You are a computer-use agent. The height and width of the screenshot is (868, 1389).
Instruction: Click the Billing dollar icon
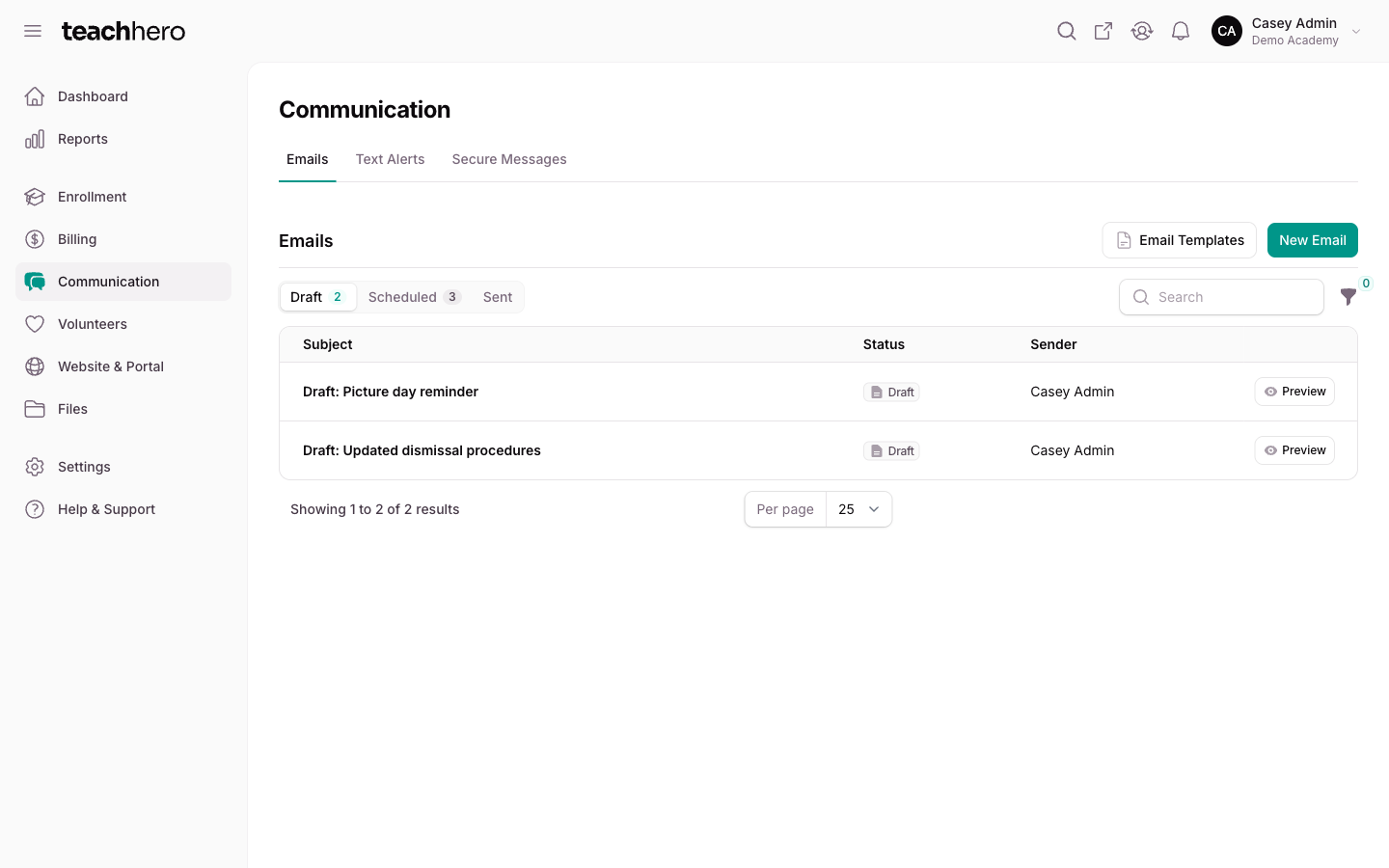tap(35, 239)
